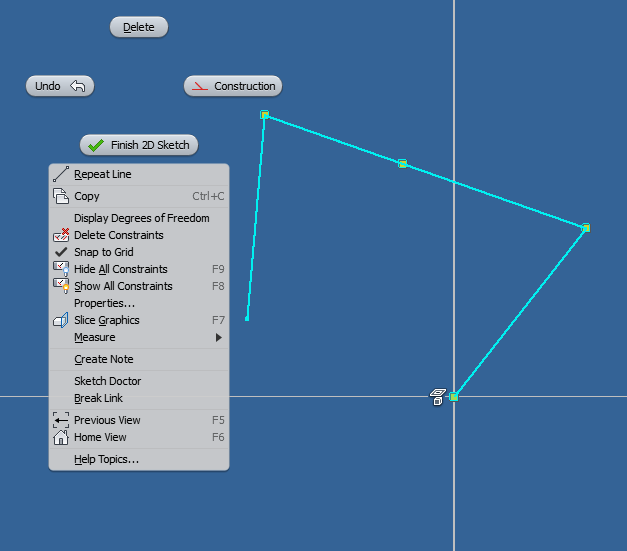Click Finish 2D Sketch

pyautogui.click(x=139, y=145)
